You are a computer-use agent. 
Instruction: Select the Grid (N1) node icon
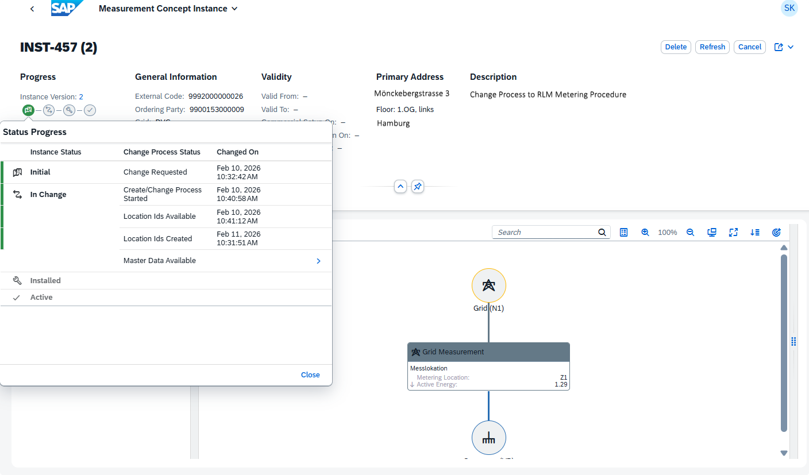coord(488,286)
